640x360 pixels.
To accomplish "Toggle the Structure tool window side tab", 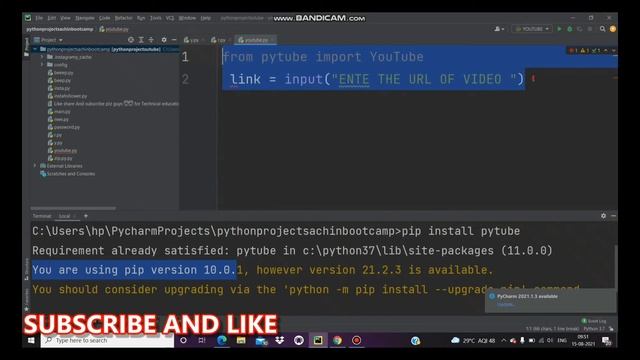I will click(x=27, y=268).
